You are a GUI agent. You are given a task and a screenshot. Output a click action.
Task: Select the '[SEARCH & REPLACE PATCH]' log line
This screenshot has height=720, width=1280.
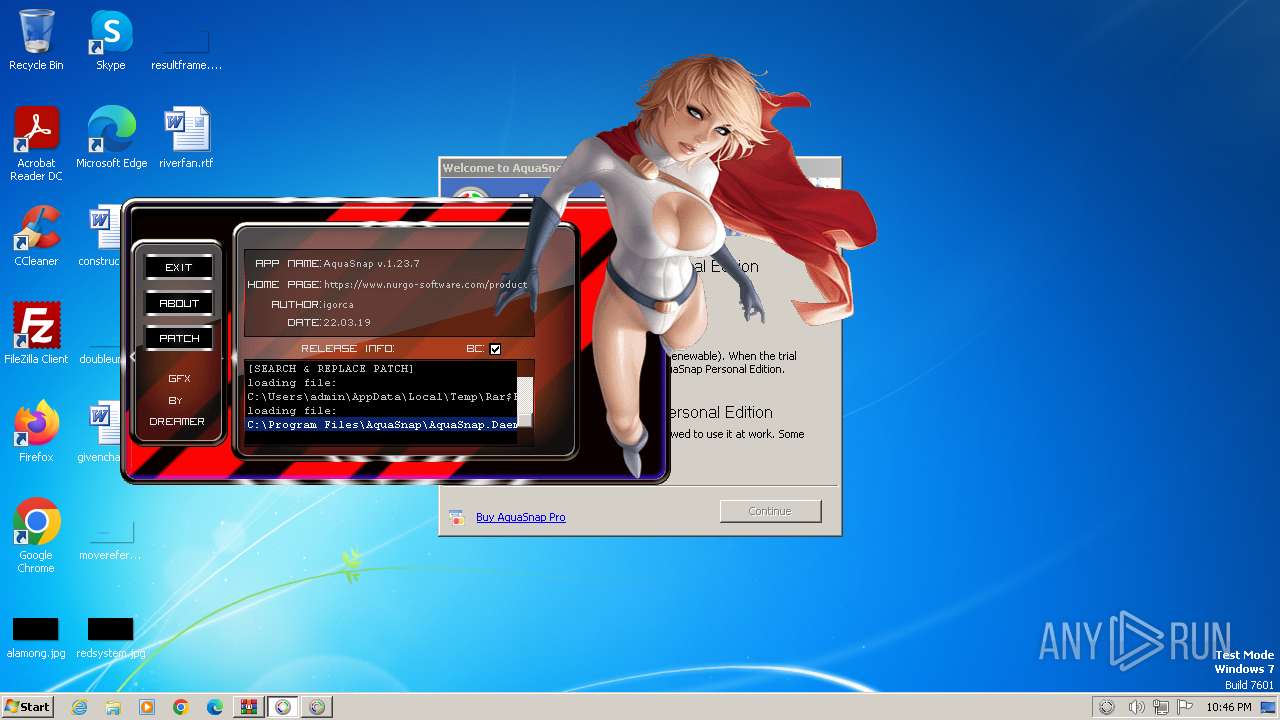click(331, 369)
